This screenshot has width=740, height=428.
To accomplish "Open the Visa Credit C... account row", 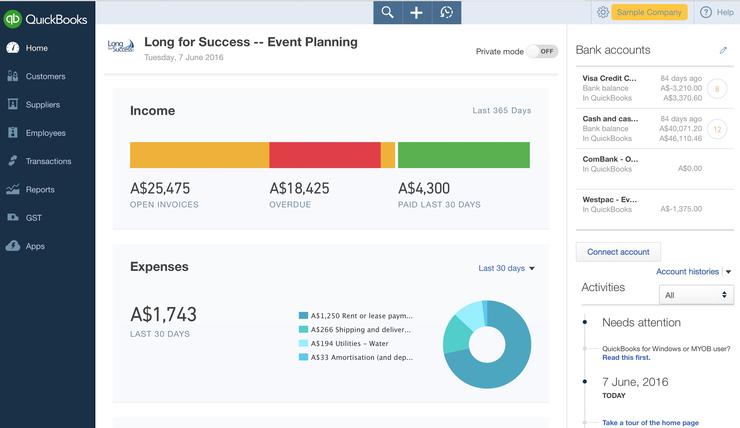I will pos(654,88).
